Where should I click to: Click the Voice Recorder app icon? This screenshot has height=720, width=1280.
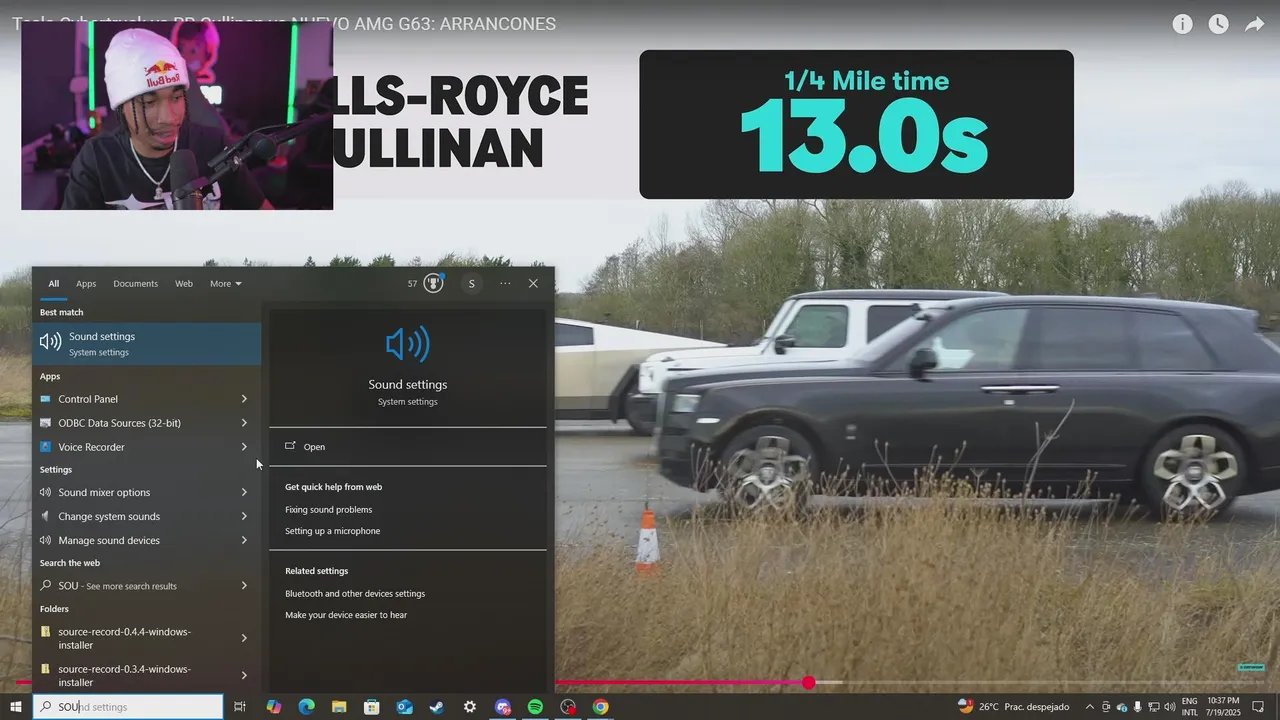[46, 447]
